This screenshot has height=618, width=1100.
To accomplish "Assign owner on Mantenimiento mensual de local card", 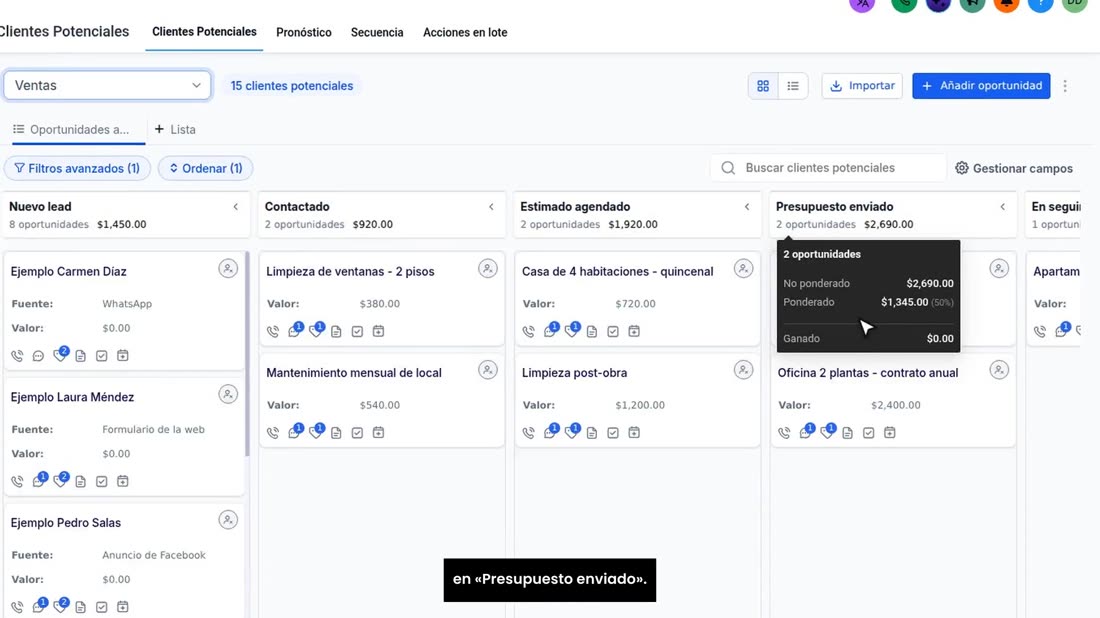I will pos(488,370).
